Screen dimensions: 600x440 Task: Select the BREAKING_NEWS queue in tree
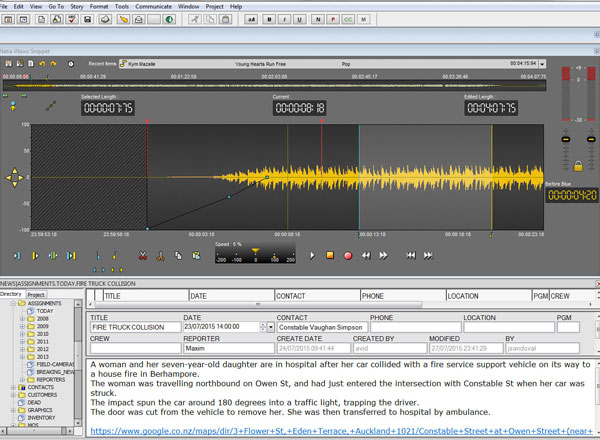55,372
